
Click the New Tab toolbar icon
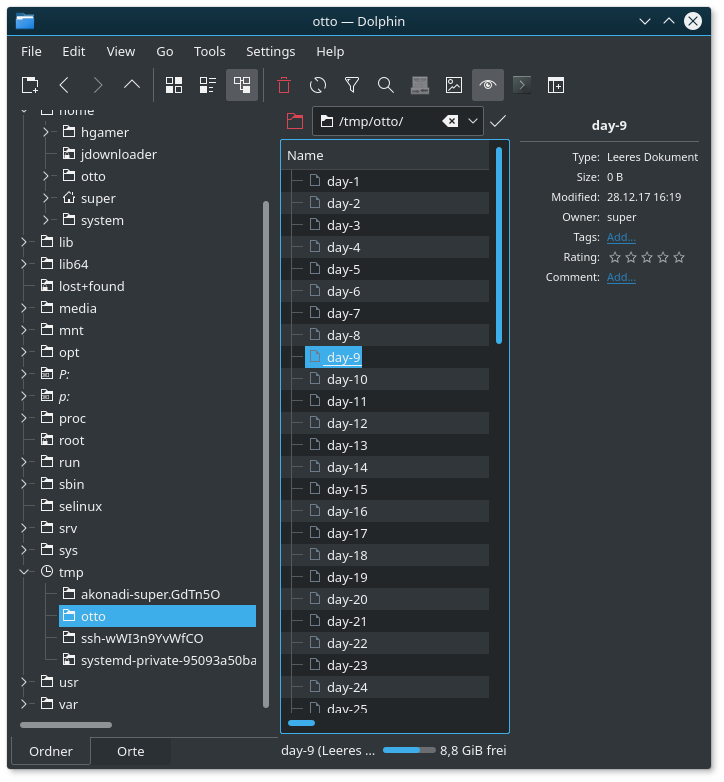click(30, 85)
